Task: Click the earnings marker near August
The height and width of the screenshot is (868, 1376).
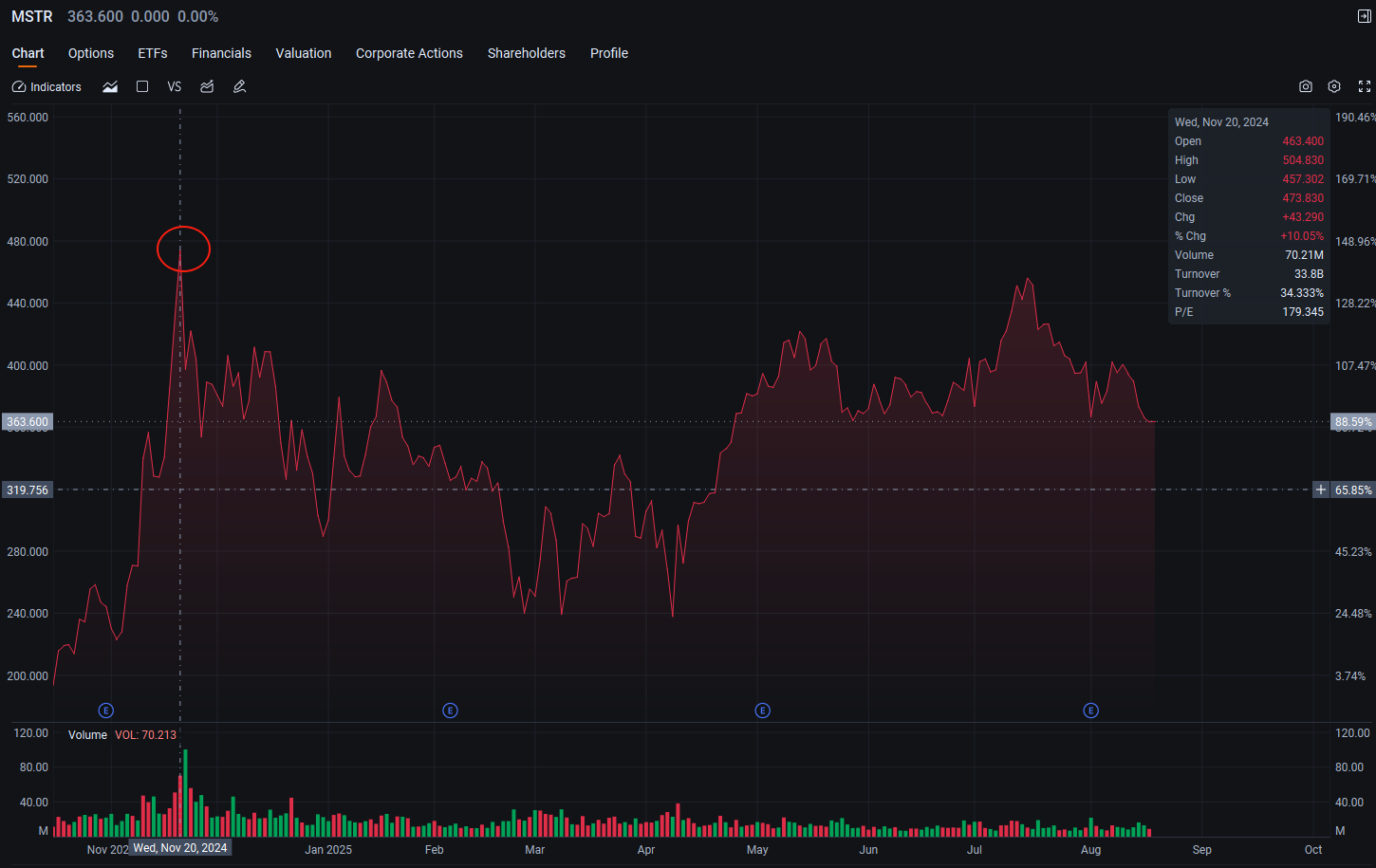Action: click(x=1091, y=711)
